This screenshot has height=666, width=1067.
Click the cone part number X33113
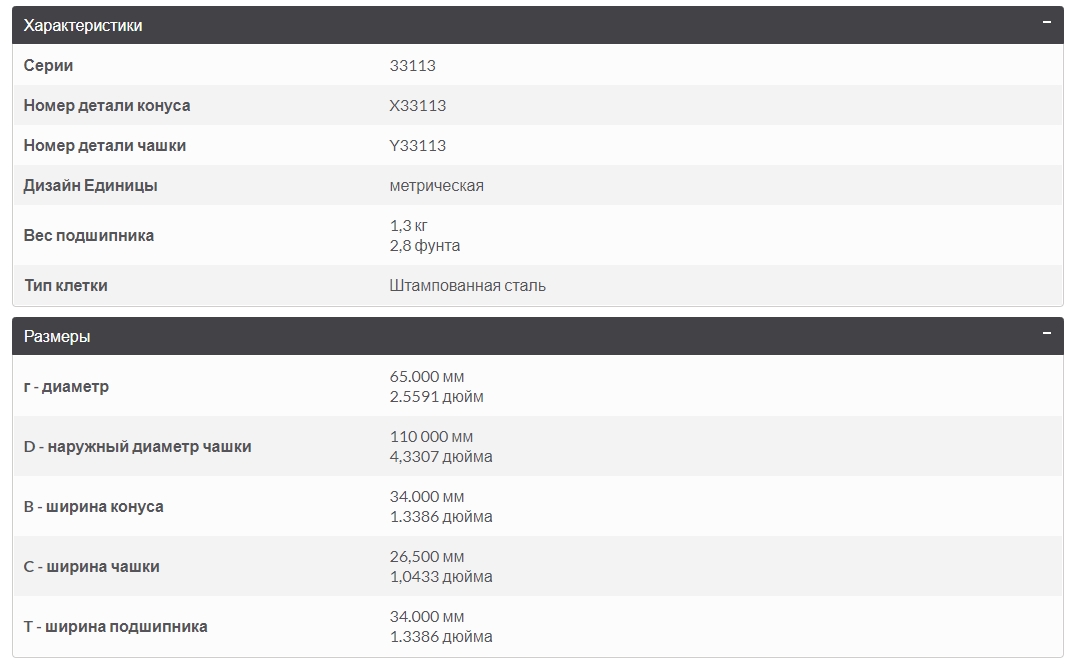tap(417, 106)
